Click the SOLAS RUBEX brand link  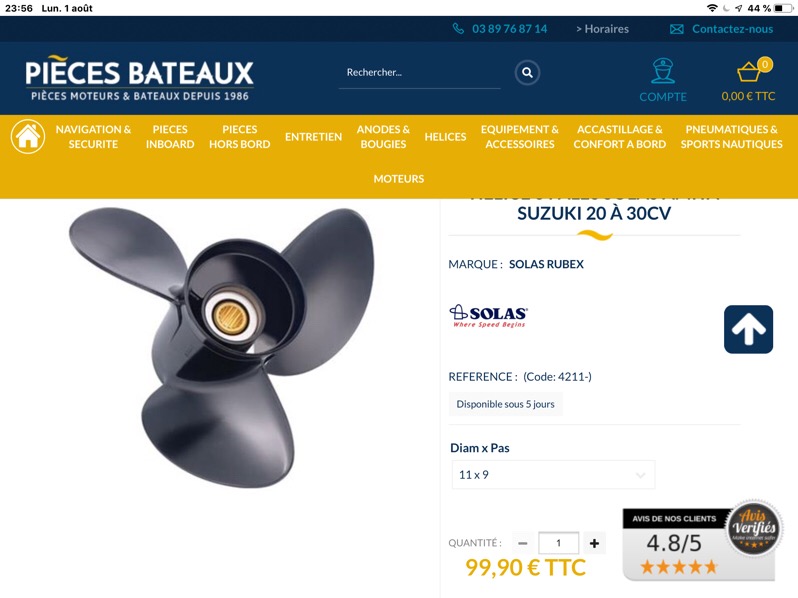click(x=546, y=264)
